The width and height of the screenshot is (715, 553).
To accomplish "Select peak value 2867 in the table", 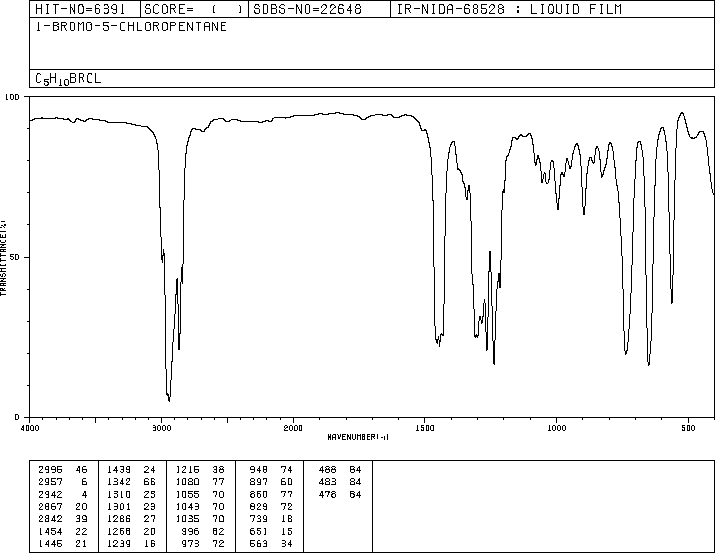I will [x=50, y=506].
